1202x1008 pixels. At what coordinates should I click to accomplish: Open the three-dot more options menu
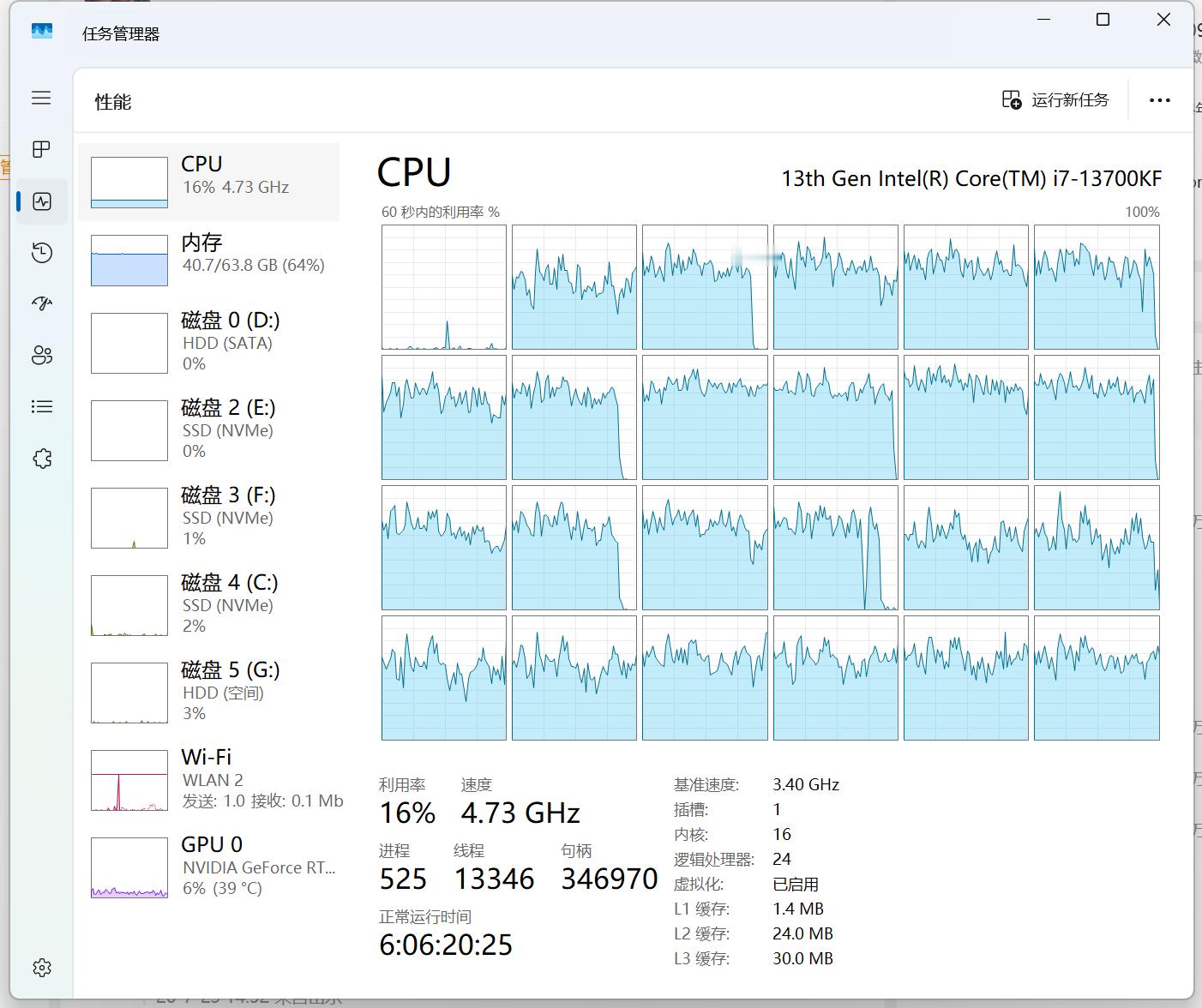pos(1160,100)
